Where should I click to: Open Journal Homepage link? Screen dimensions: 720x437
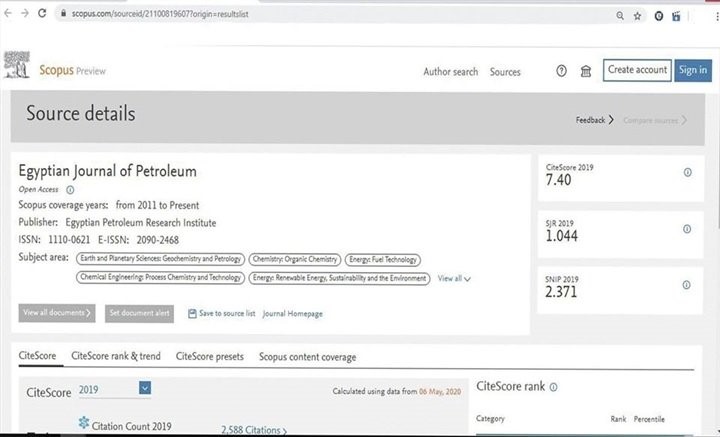tap(292, 314)
